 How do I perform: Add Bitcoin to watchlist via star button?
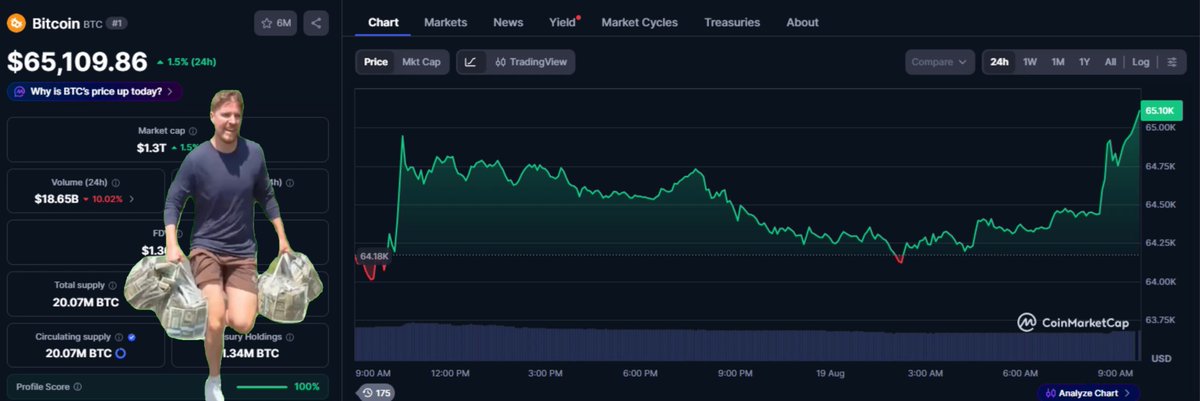[275, 22]
